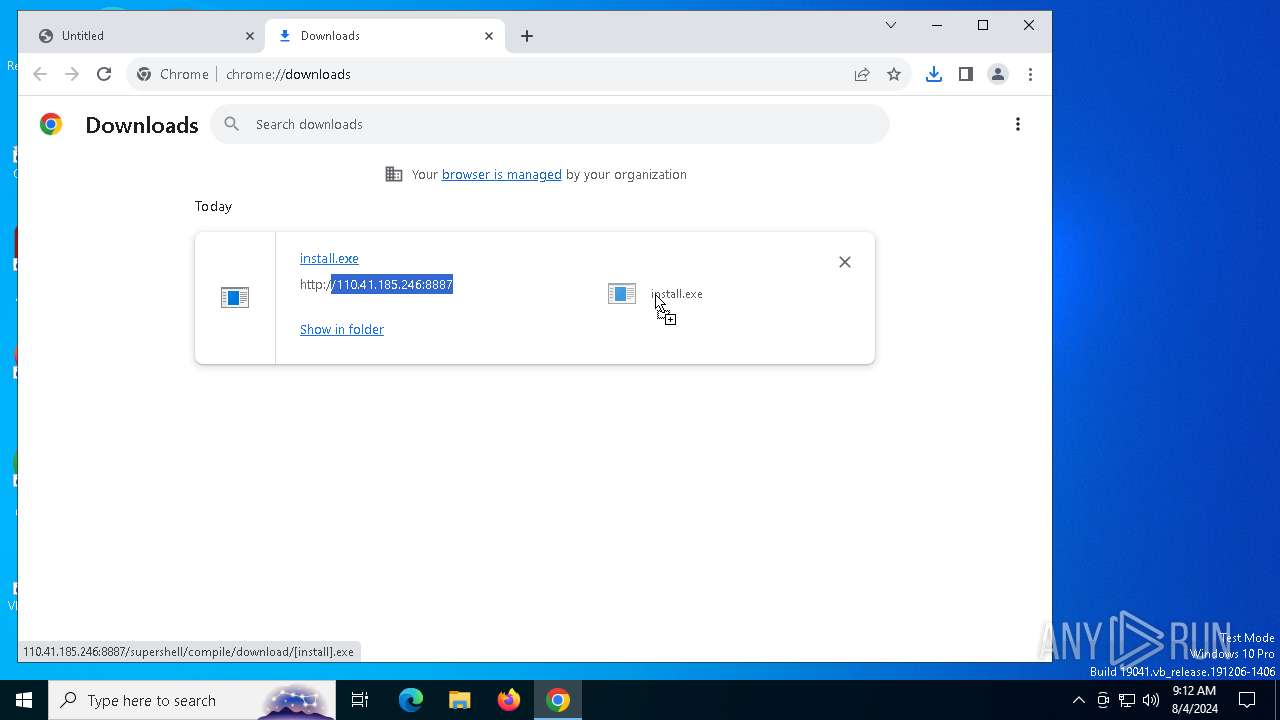Click the Windows taskbar search box
Screen dimensions: 1280x720
click(x=192, y=700)
